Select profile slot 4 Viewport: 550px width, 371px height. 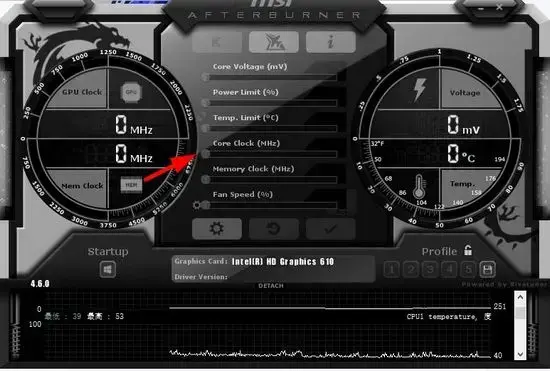(x=449, y=269)
